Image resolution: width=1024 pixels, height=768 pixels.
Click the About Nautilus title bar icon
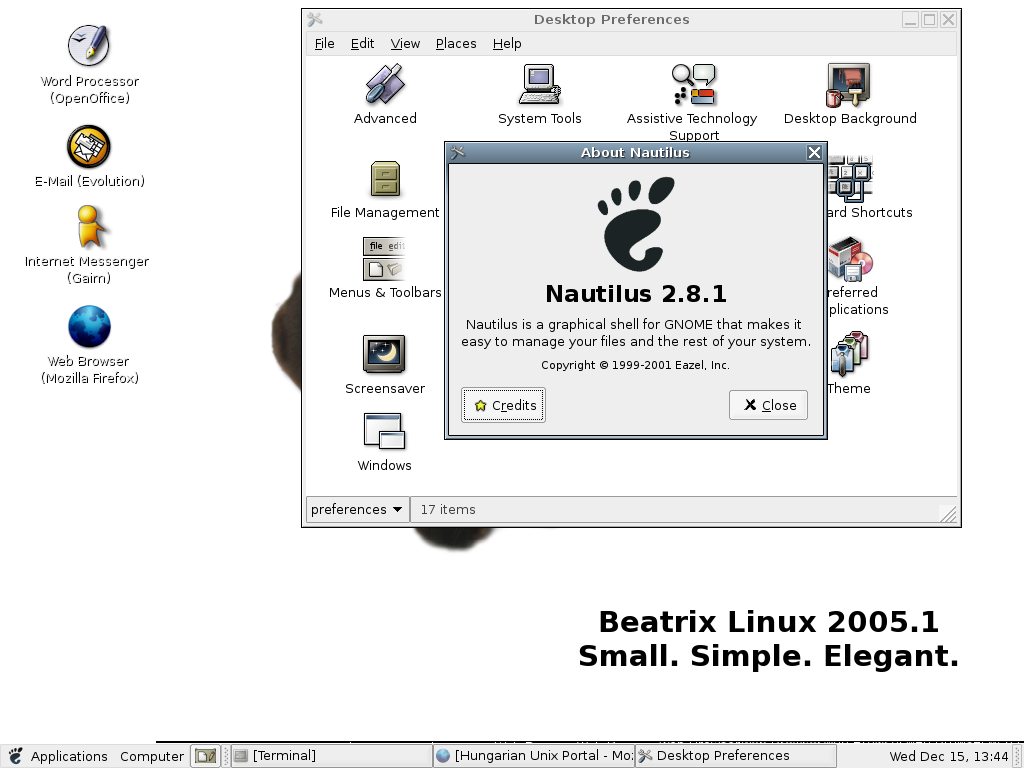[458, 152]
